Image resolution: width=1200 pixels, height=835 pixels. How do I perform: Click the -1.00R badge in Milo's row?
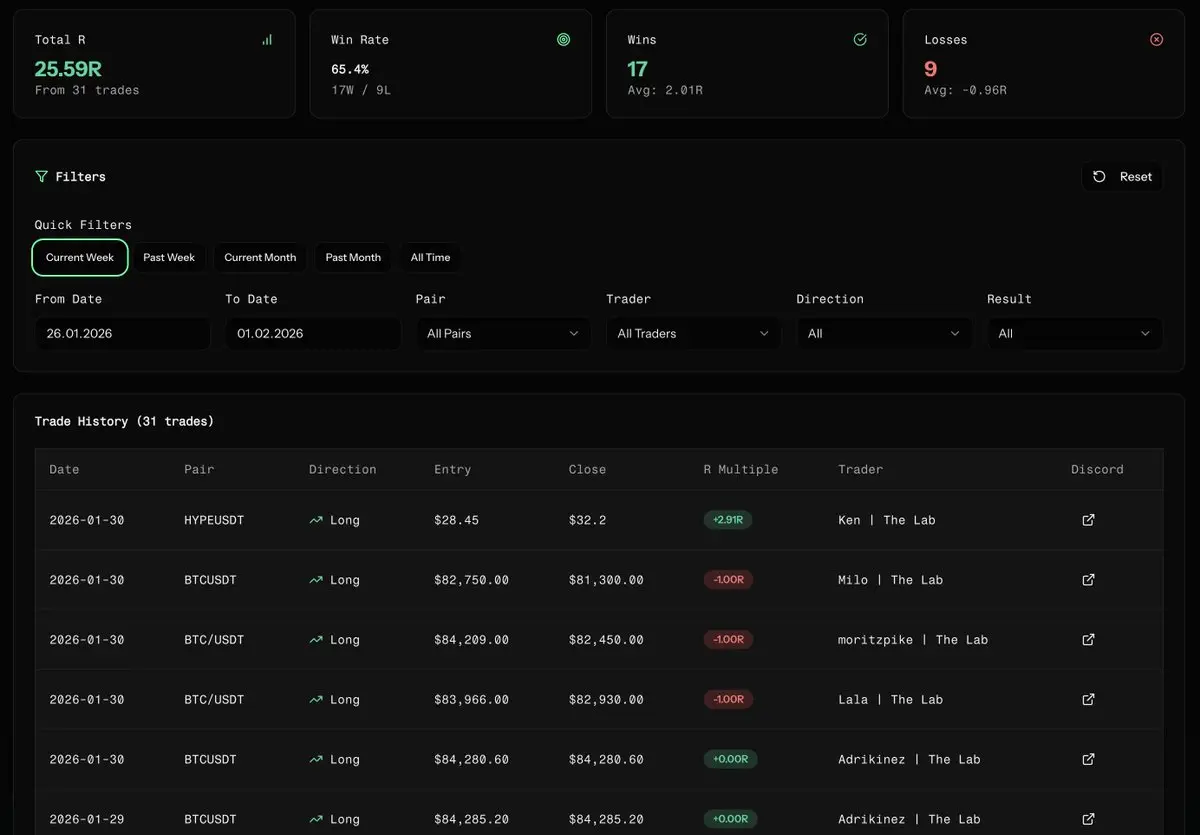(x=728, y=580)
